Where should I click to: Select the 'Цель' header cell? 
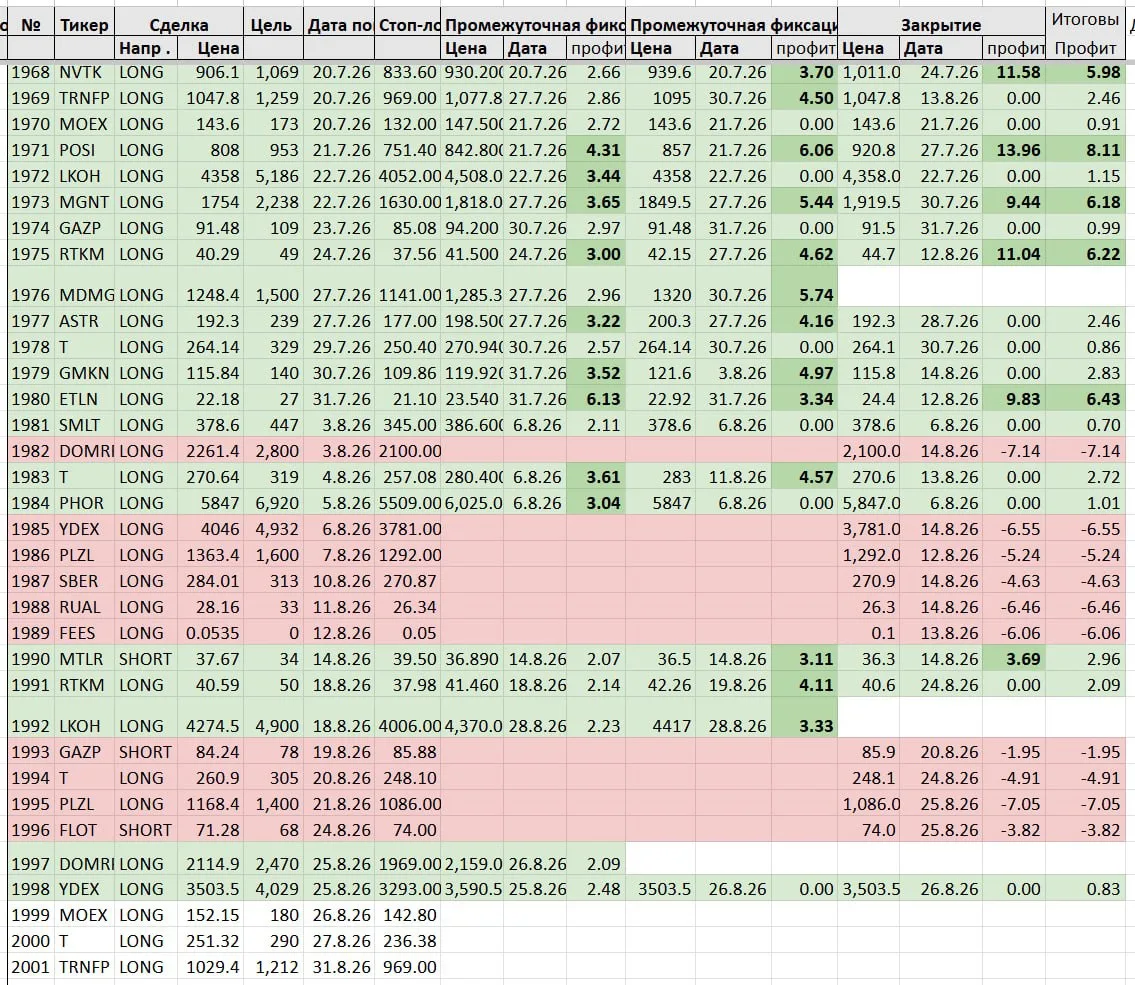pos(271,25)
